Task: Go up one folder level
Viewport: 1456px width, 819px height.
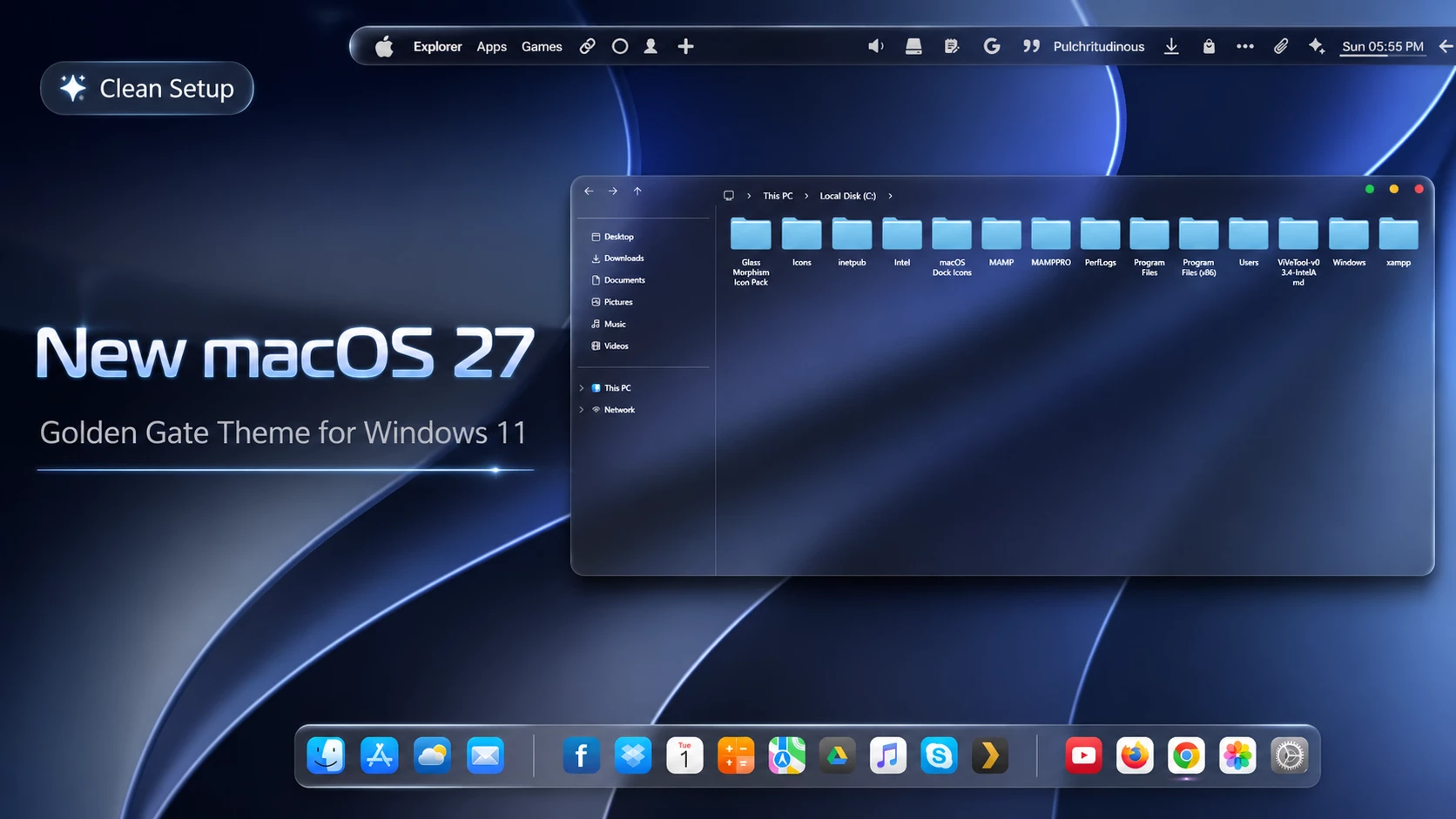Action: [637, 191]
